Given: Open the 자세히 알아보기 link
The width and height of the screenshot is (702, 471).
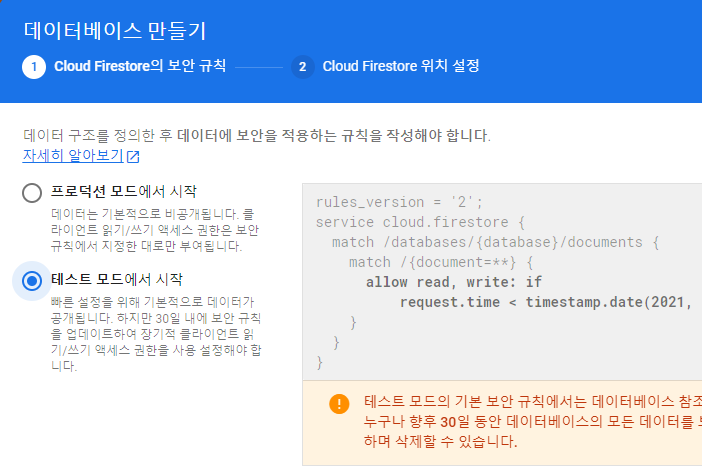Looking at the screenshot, I should pos(73,155).
